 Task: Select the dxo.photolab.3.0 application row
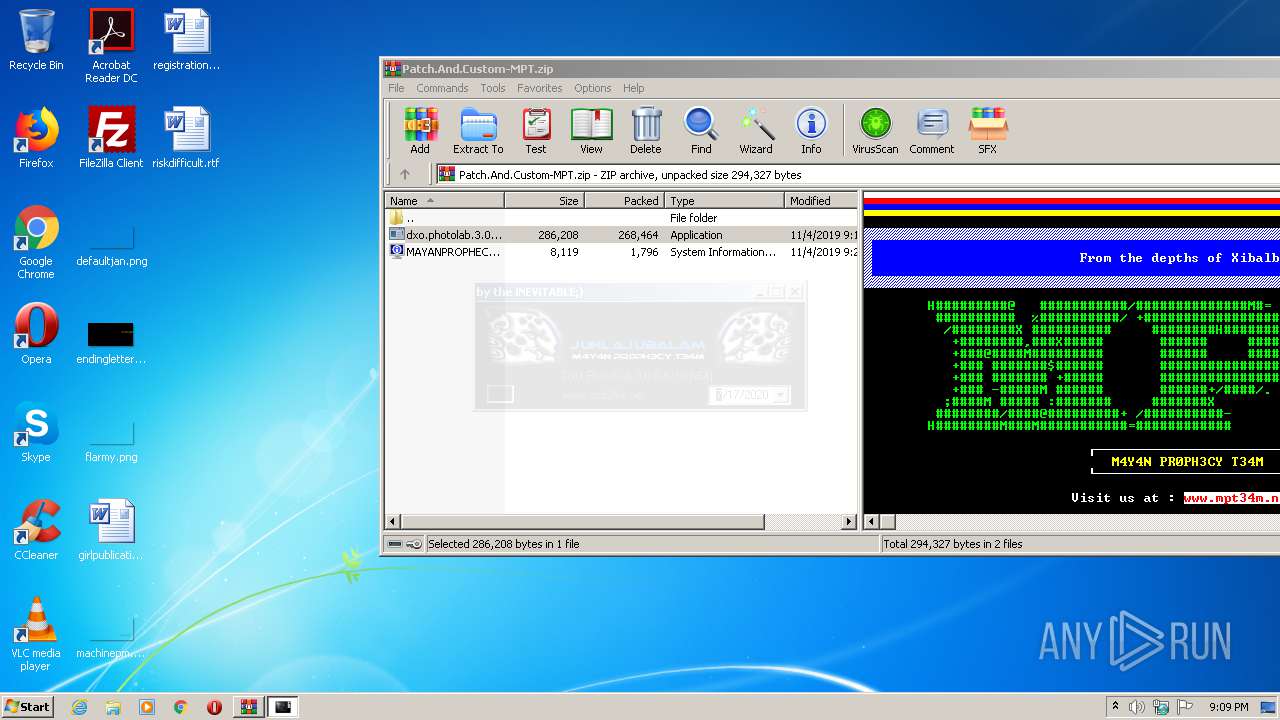[x=622, y=235]
